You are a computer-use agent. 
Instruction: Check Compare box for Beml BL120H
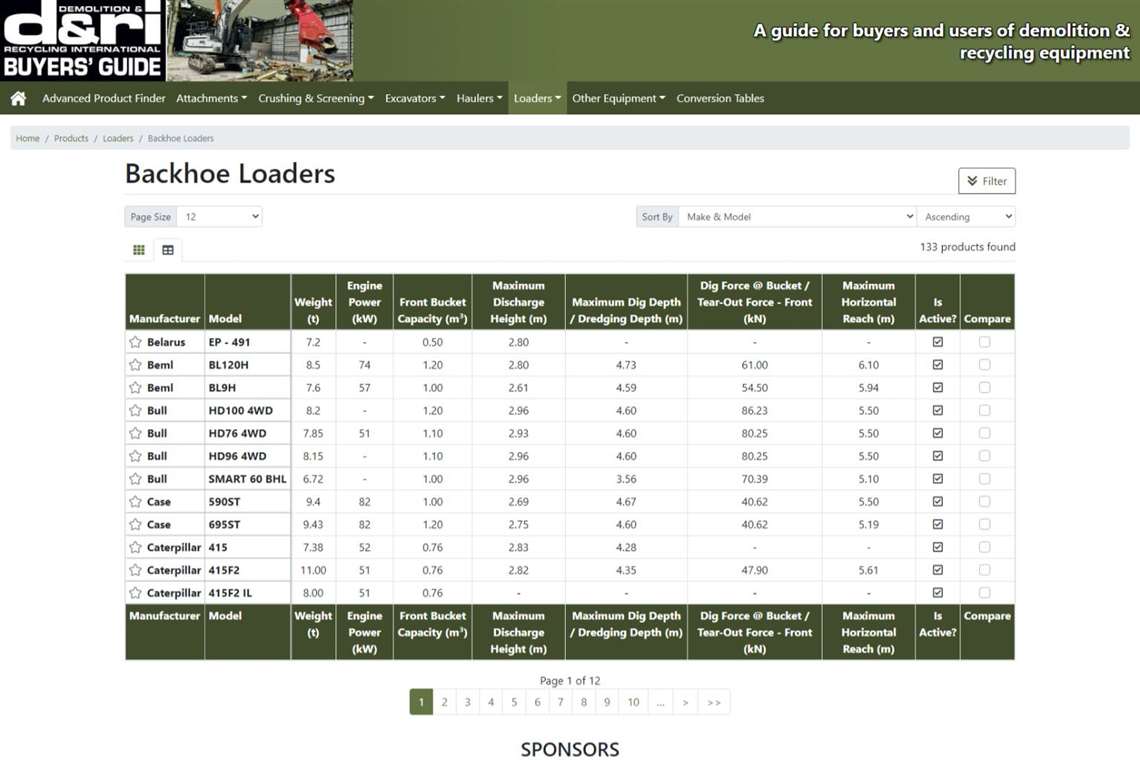point(984,364)
